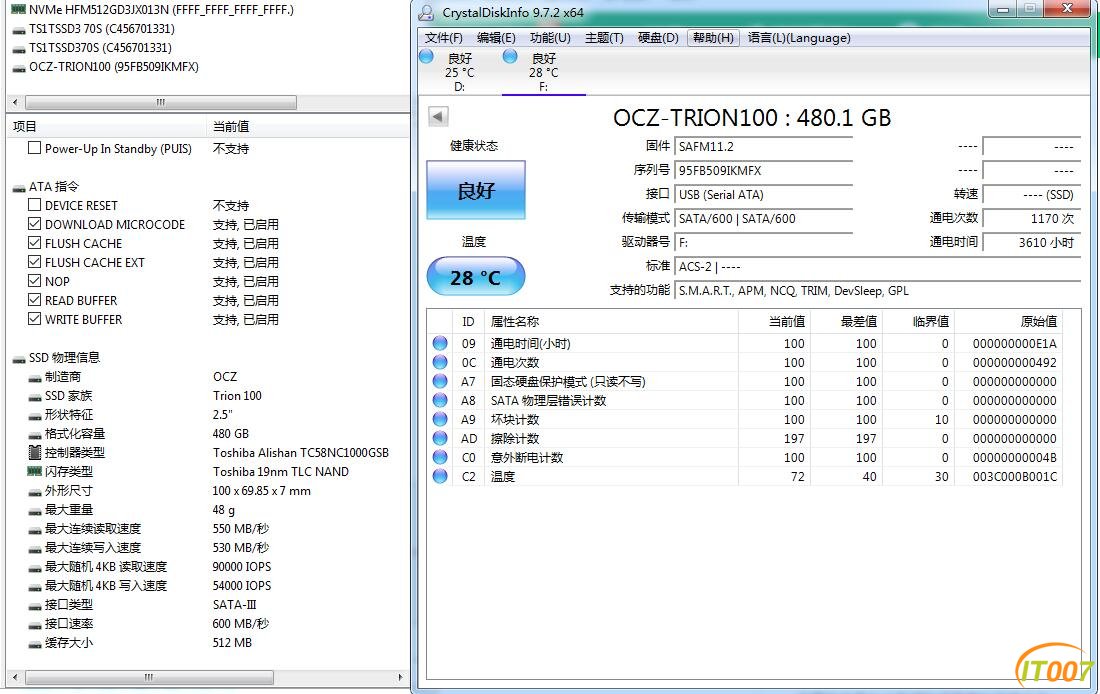Open the 主题(T) menu
This screenshot has width=1100, height=694.
[x=604, y=38]
